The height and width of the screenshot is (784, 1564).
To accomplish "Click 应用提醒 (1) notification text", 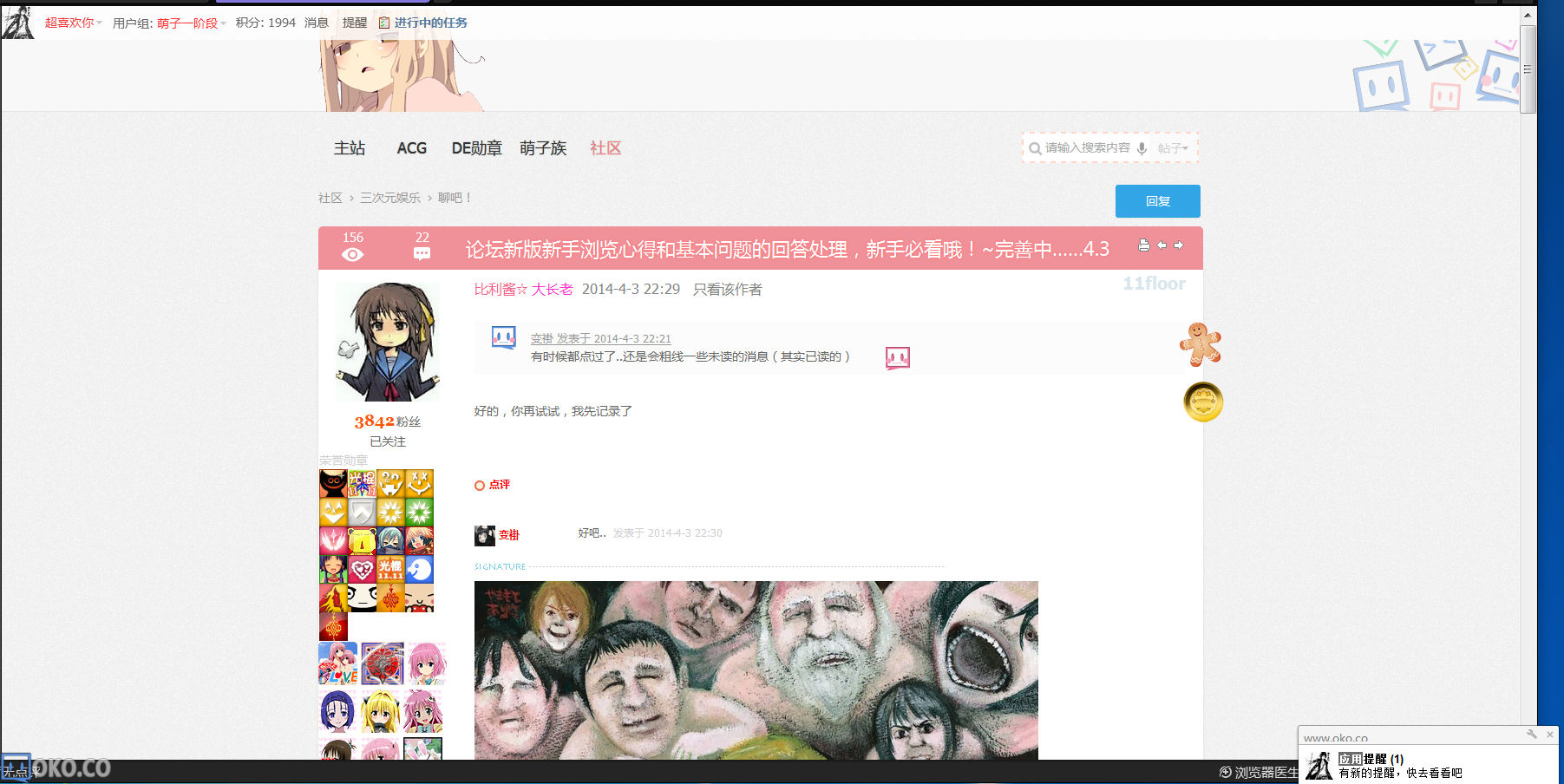I will [x=1371, y=759].
